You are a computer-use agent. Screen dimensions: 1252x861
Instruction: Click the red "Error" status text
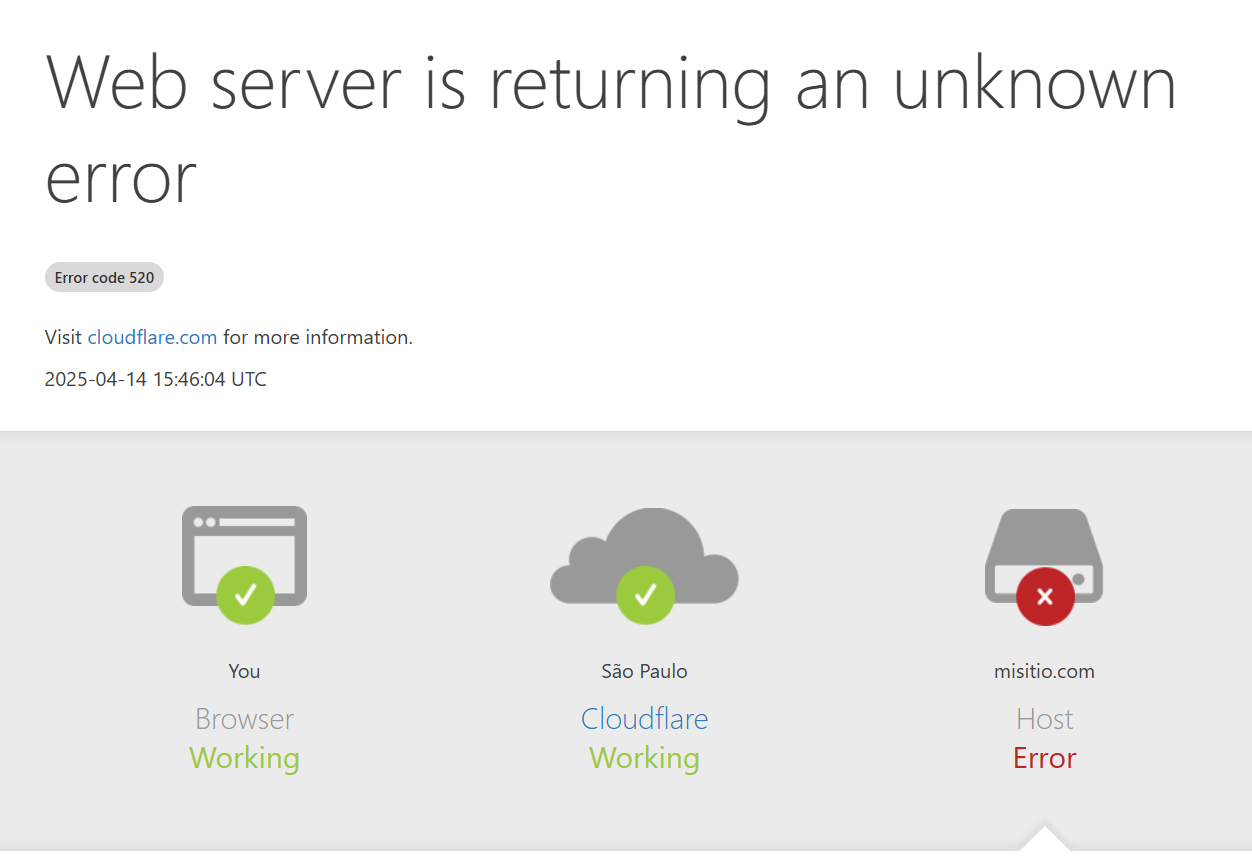coord(1045,758)
